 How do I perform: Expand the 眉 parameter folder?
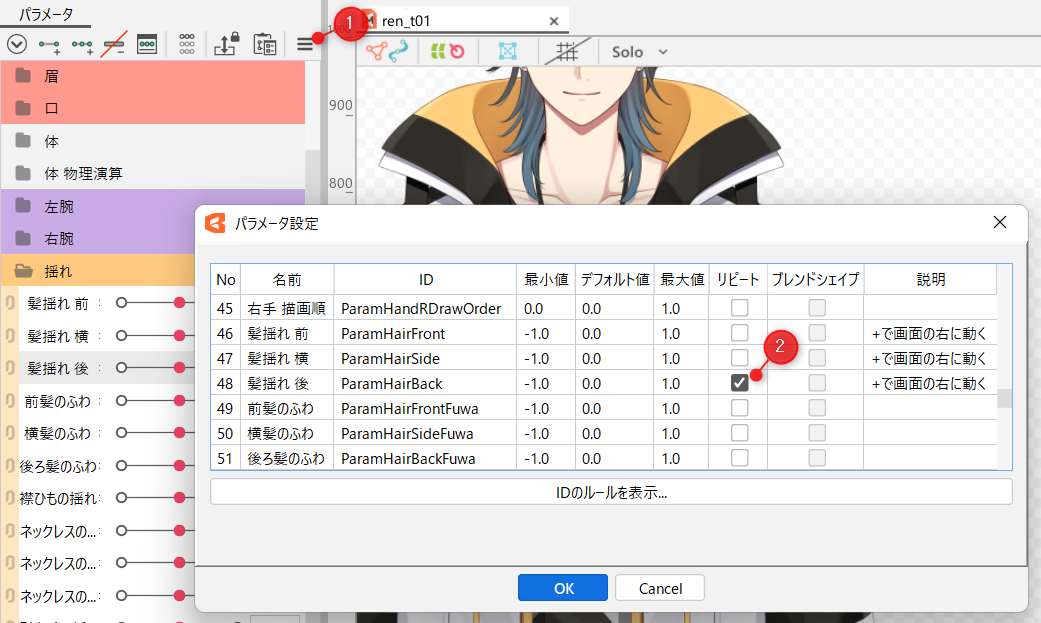(24, 75)
